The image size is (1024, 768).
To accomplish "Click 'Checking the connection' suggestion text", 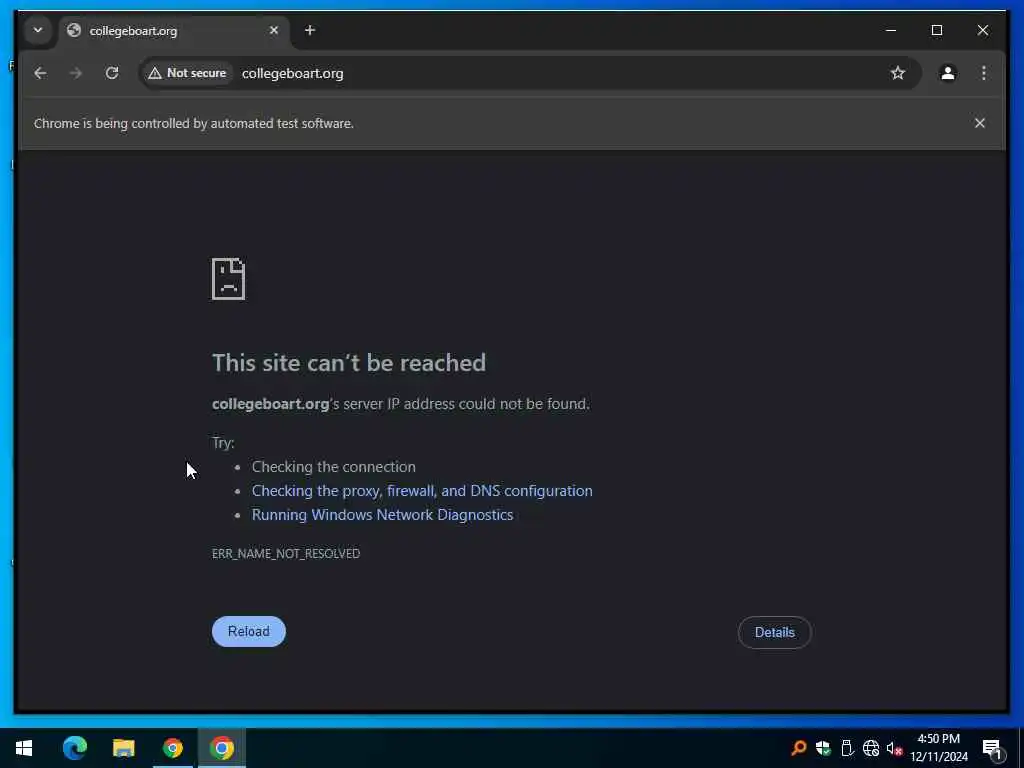I will [x=334, y=467].
